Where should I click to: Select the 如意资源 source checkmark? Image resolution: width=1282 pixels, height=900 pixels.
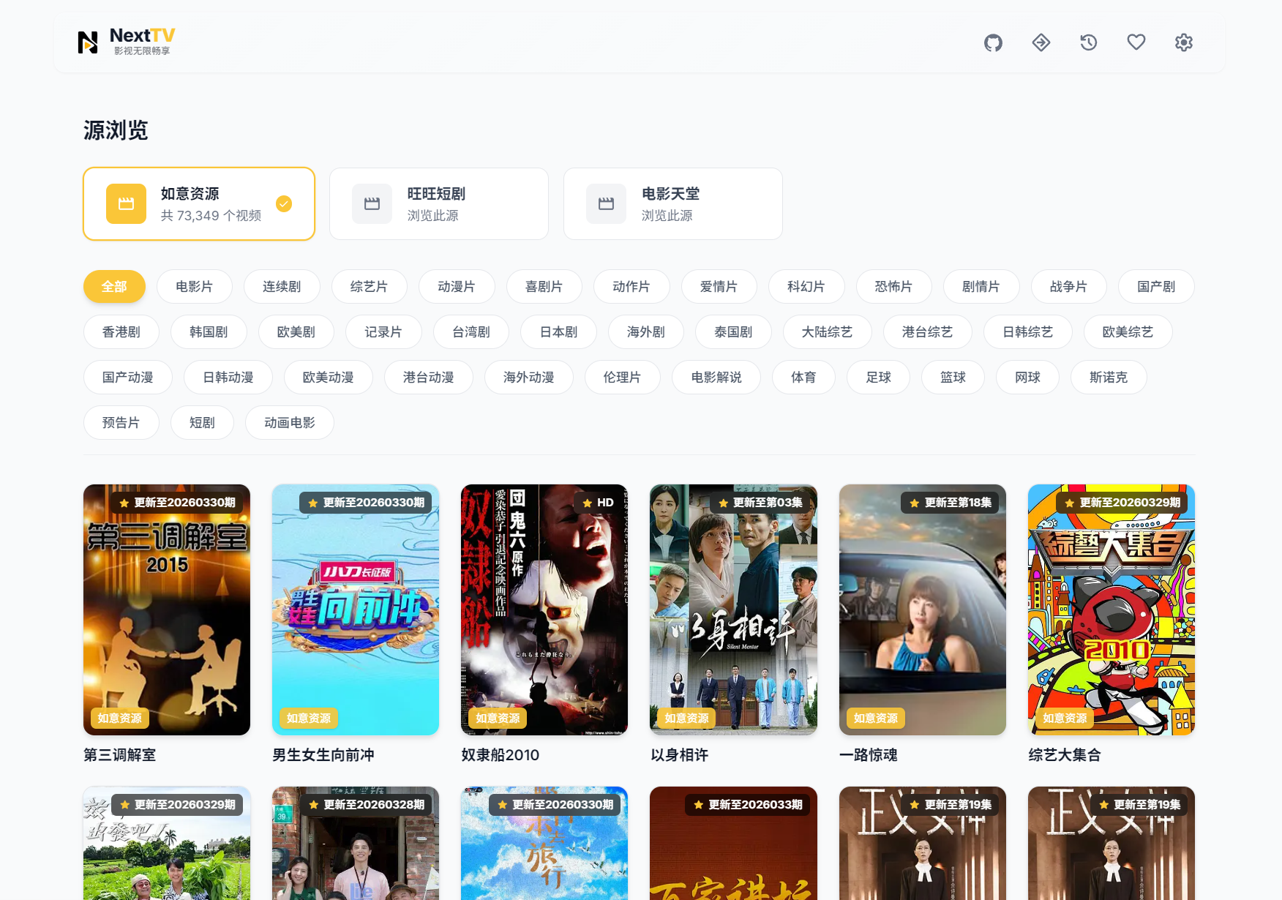tap(284, 204)
